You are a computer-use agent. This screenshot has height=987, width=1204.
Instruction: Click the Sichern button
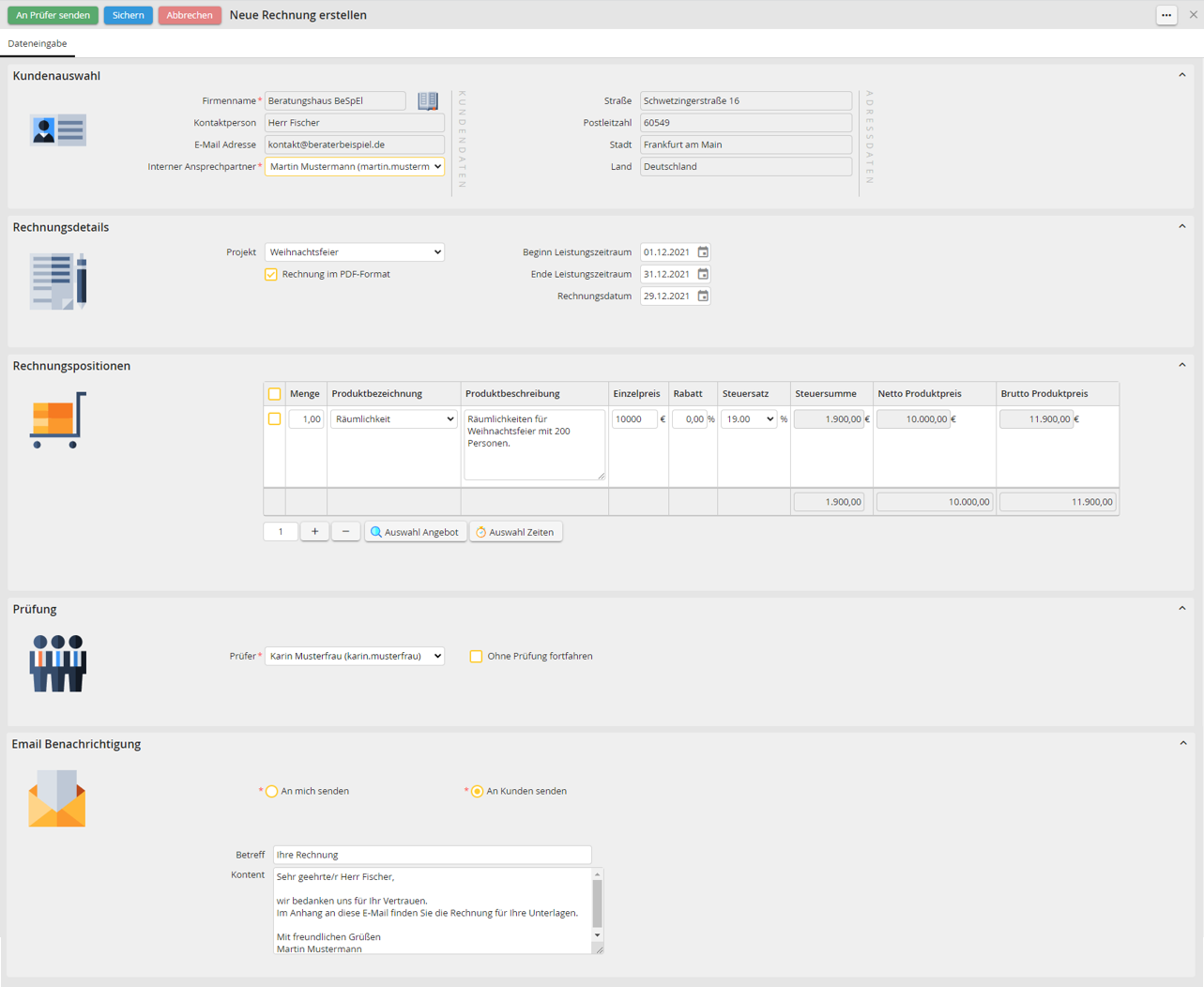point(128,15)
